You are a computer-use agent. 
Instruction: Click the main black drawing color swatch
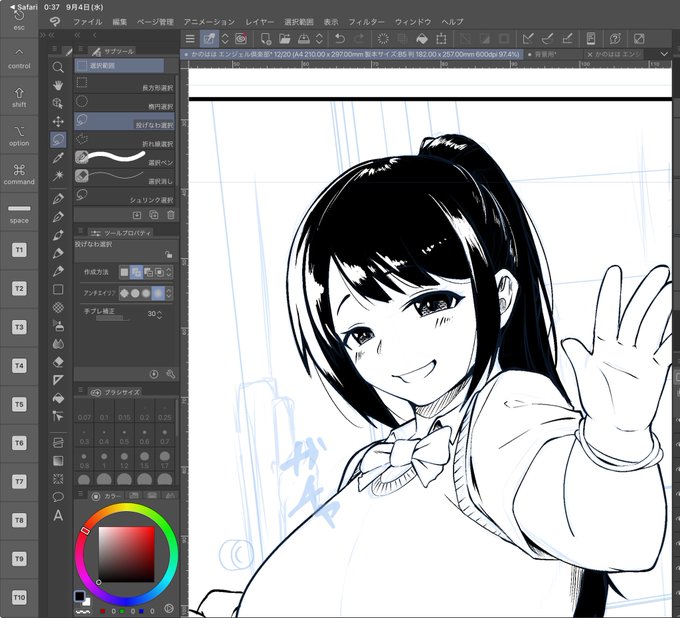[x=79, y=596]
